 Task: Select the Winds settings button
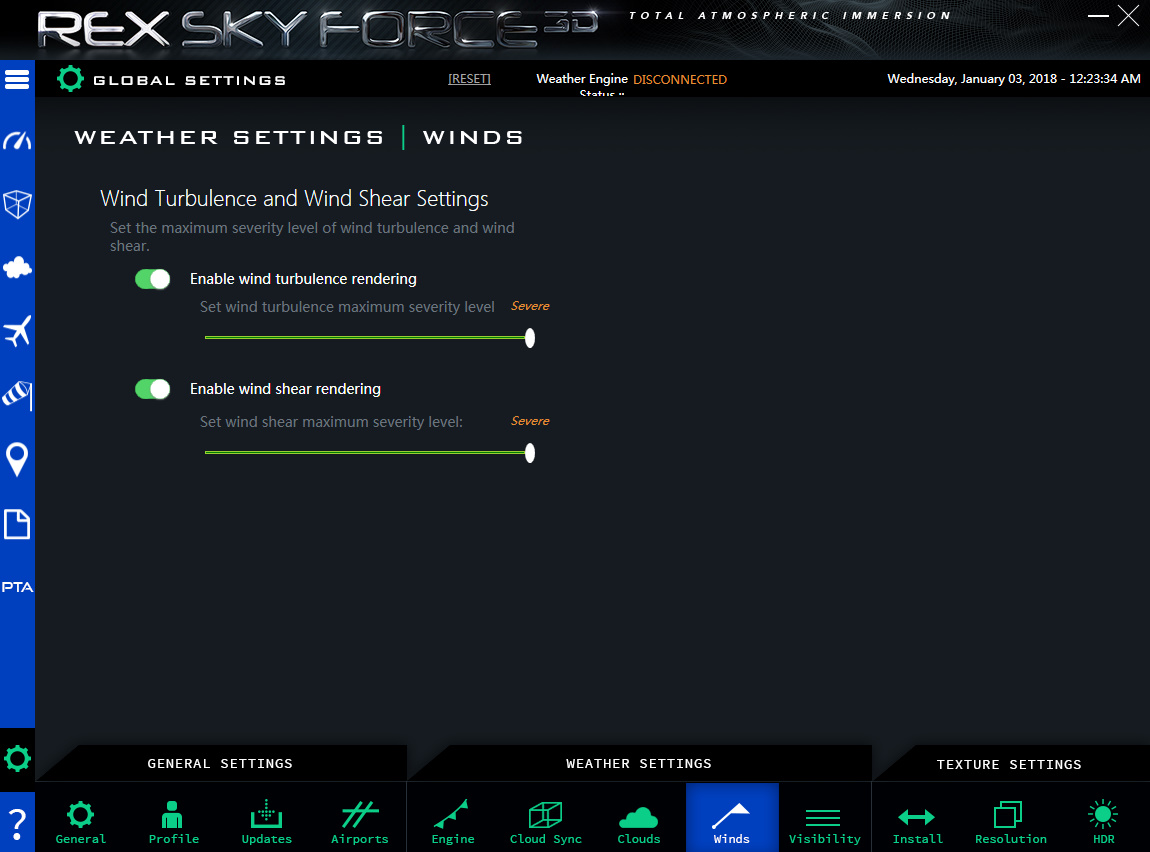pyautogui.click(x=732, y=818)
